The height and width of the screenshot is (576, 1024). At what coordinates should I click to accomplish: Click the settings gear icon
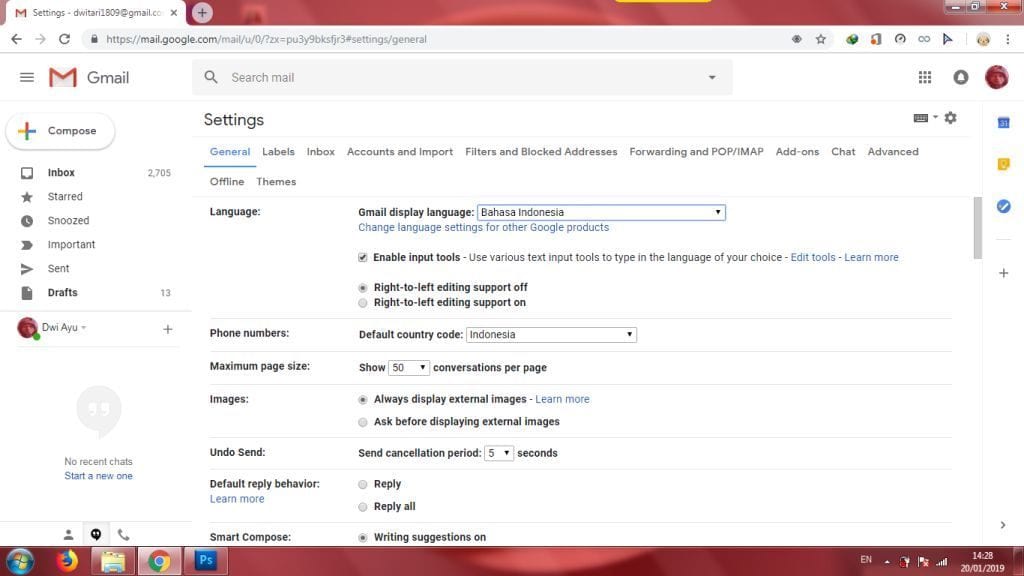click(x=950, y=118)
